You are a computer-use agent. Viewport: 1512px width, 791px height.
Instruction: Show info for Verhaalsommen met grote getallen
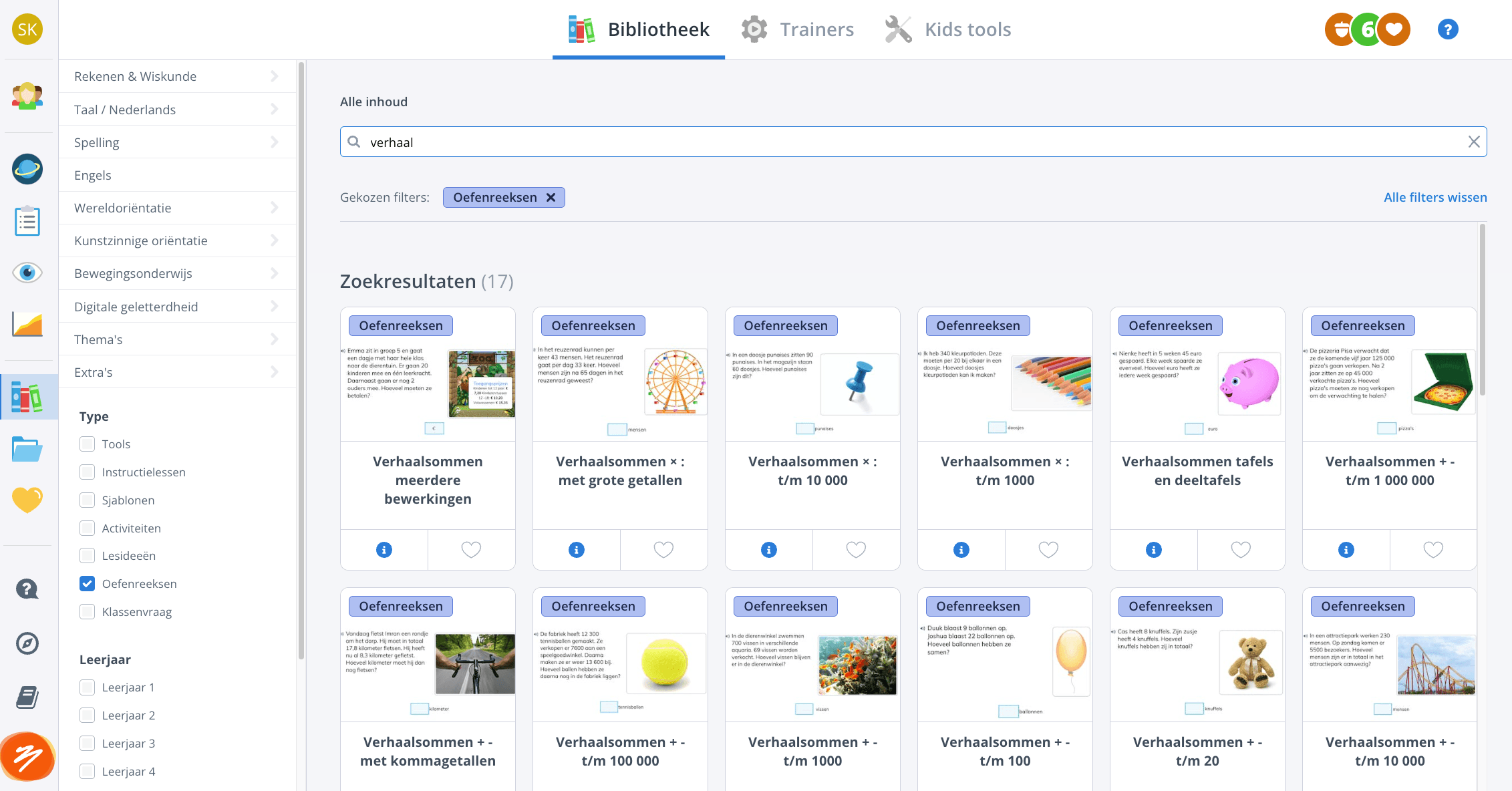coord(577,550)
